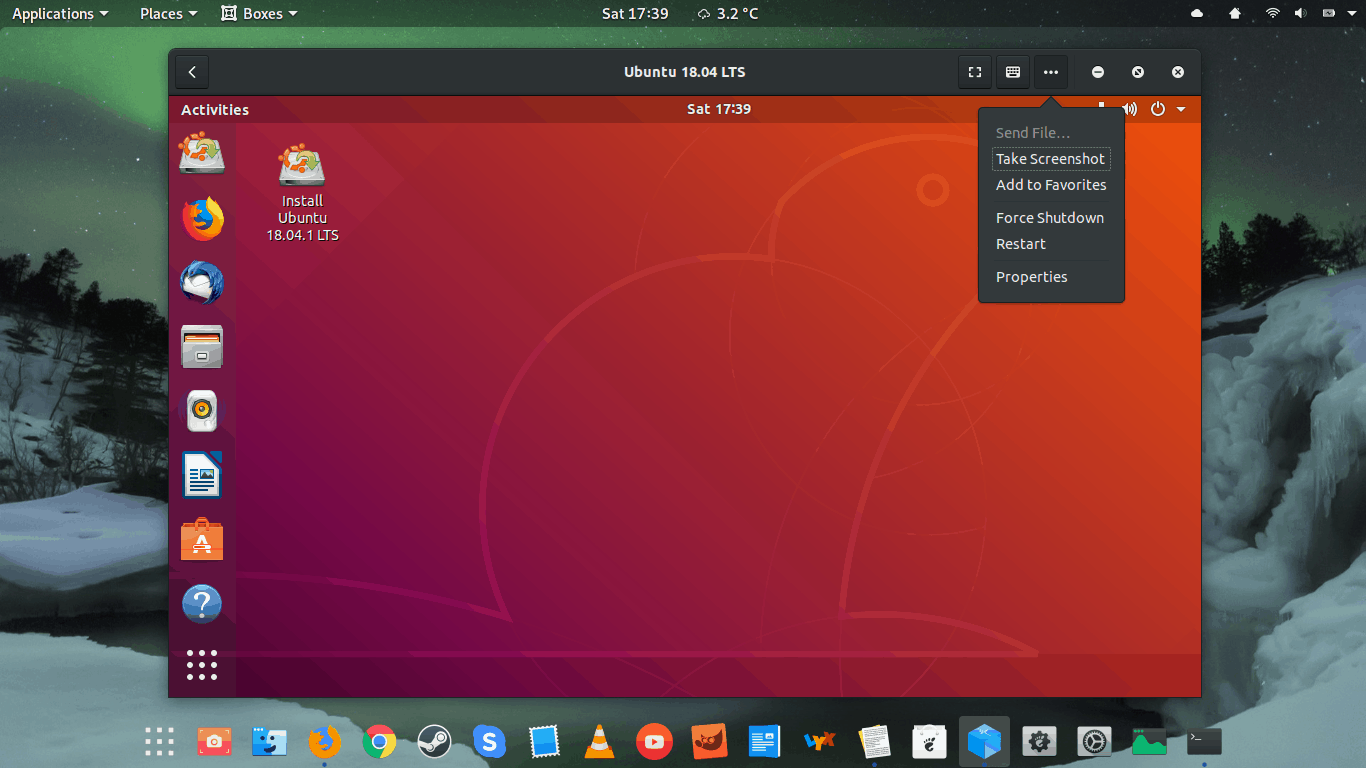The height and width of the screenshot is (768, 1366).
Task: Open Files manager in guest dock
Action: tap(202, 347)
